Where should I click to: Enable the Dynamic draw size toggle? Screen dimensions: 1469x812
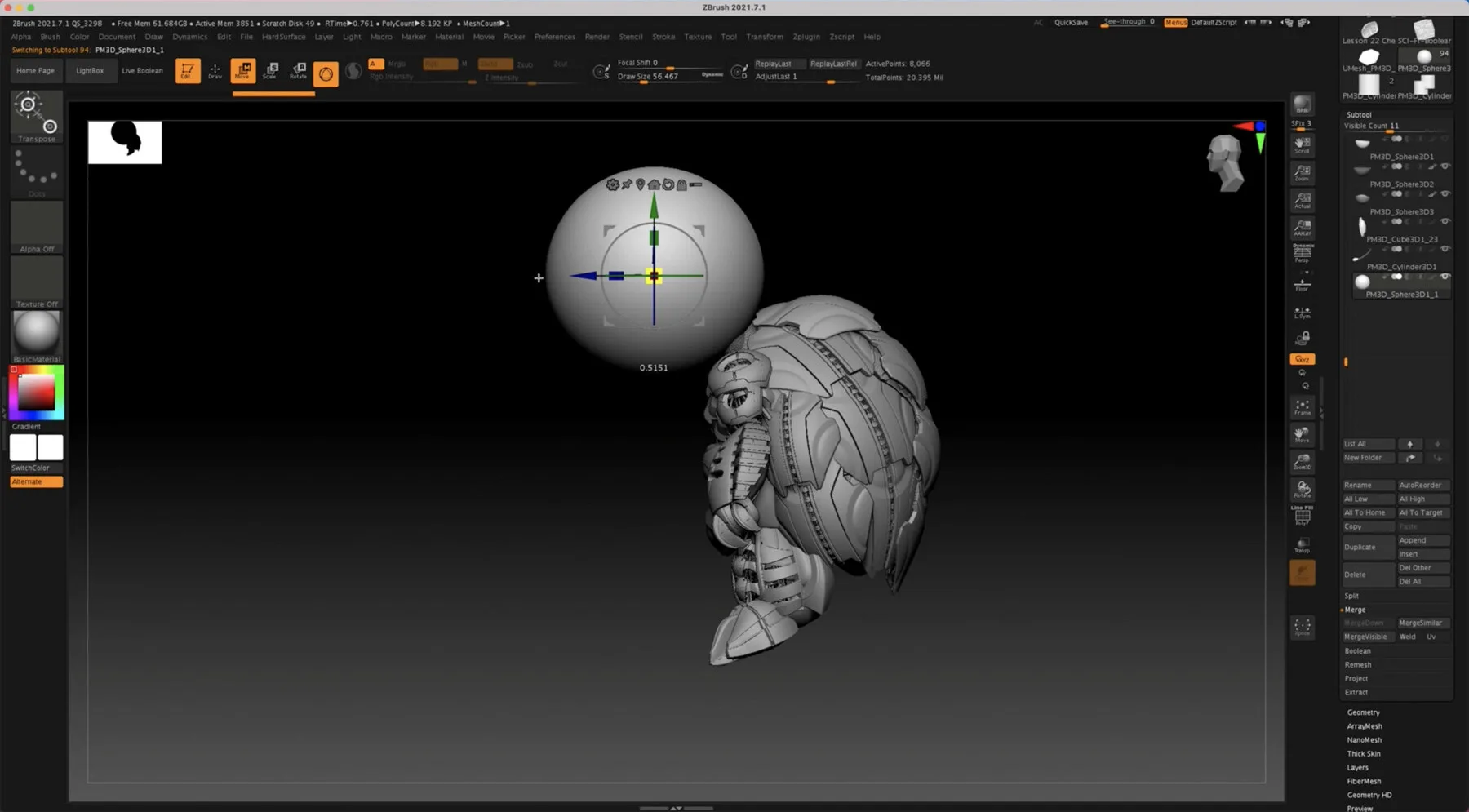click(x=712, y=74)
